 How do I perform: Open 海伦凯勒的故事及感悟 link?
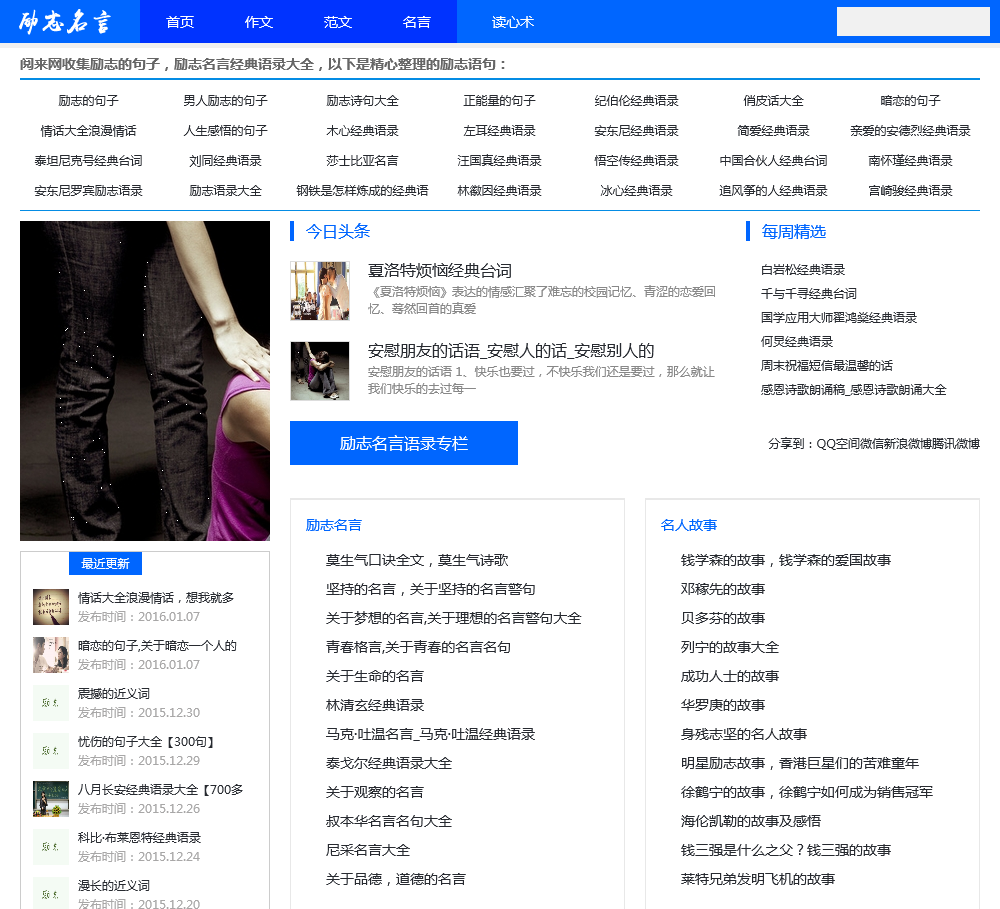pyautogui.click(x=751, y=821)
